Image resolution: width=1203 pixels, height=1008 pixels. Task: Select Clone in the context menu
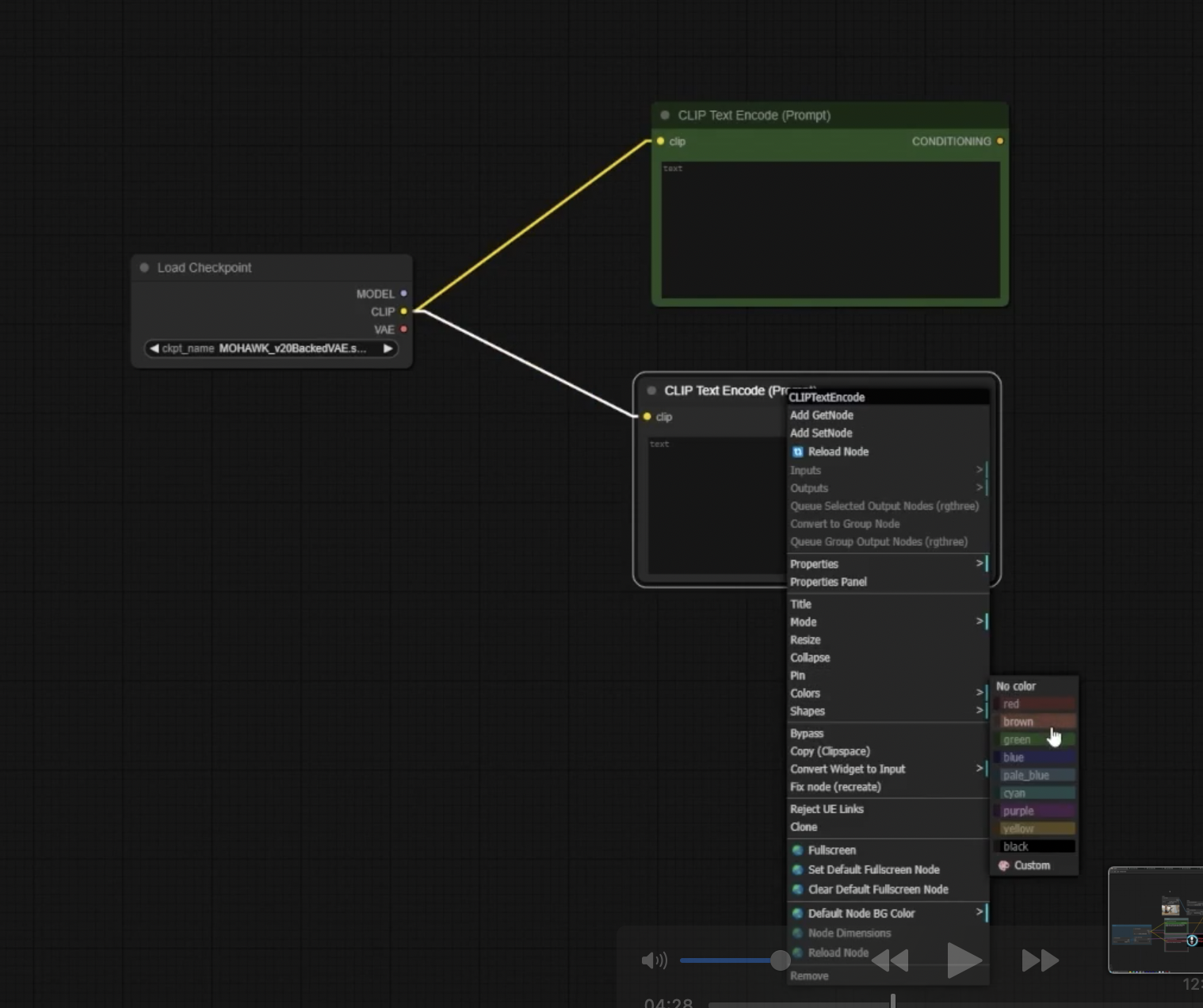pyautogui.click(x=888, y=827)
